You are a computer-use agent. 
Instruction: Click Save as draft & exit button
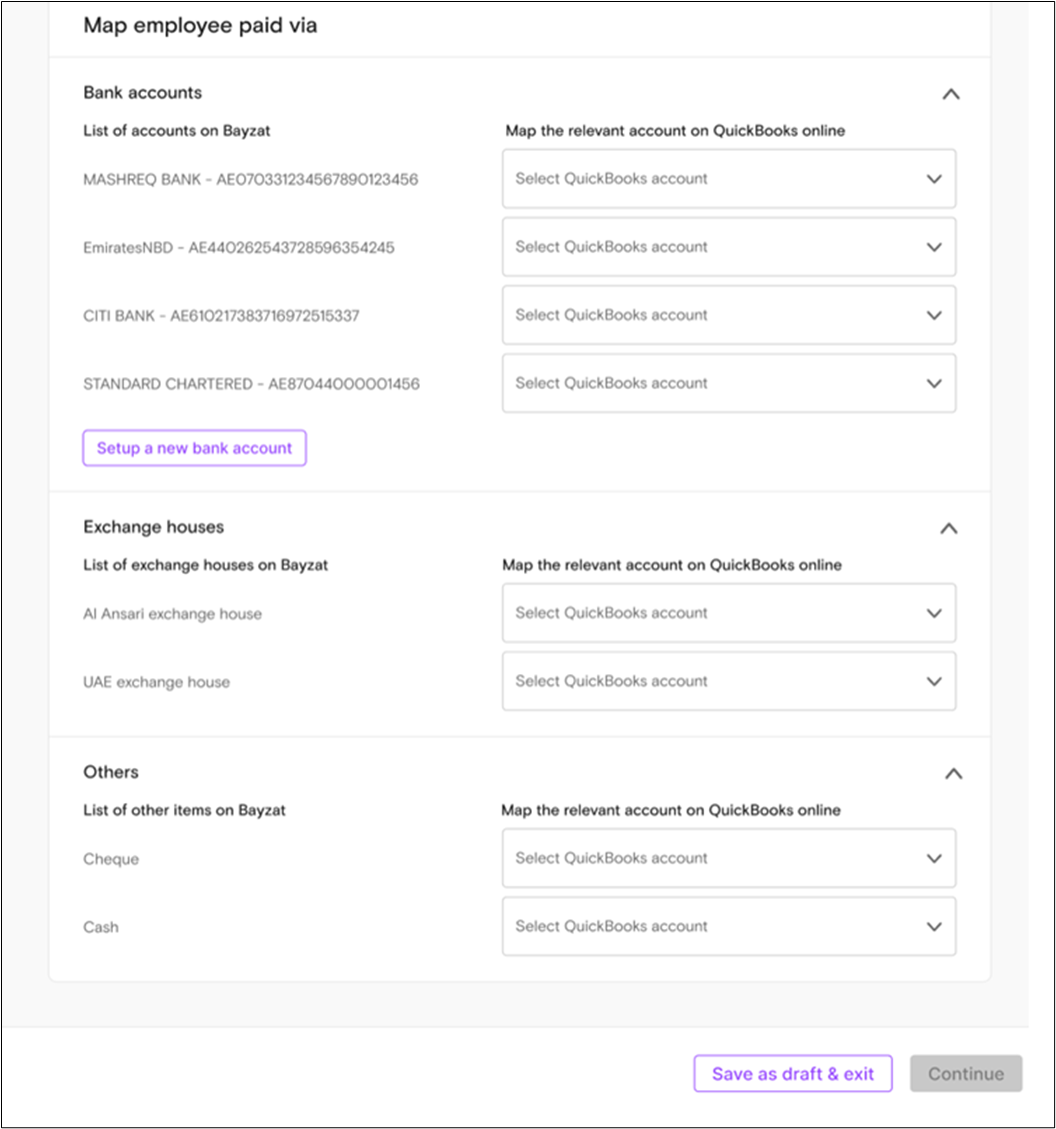click(793, 1074)
